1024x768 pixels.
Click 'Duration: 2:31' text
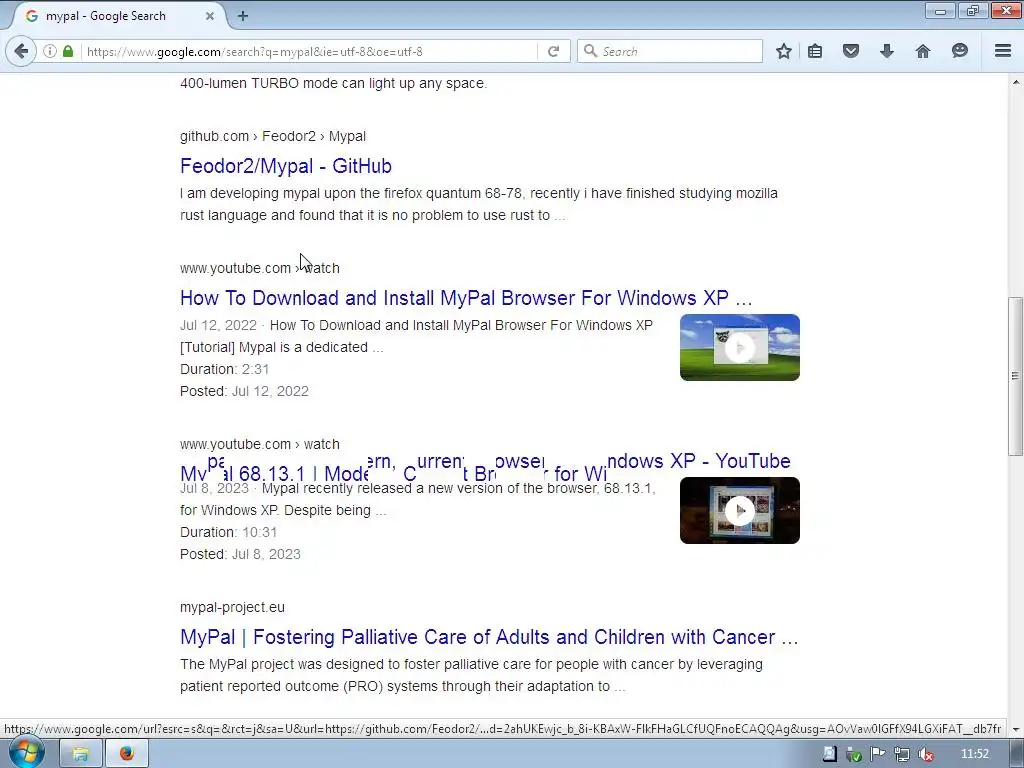(224, 369)
